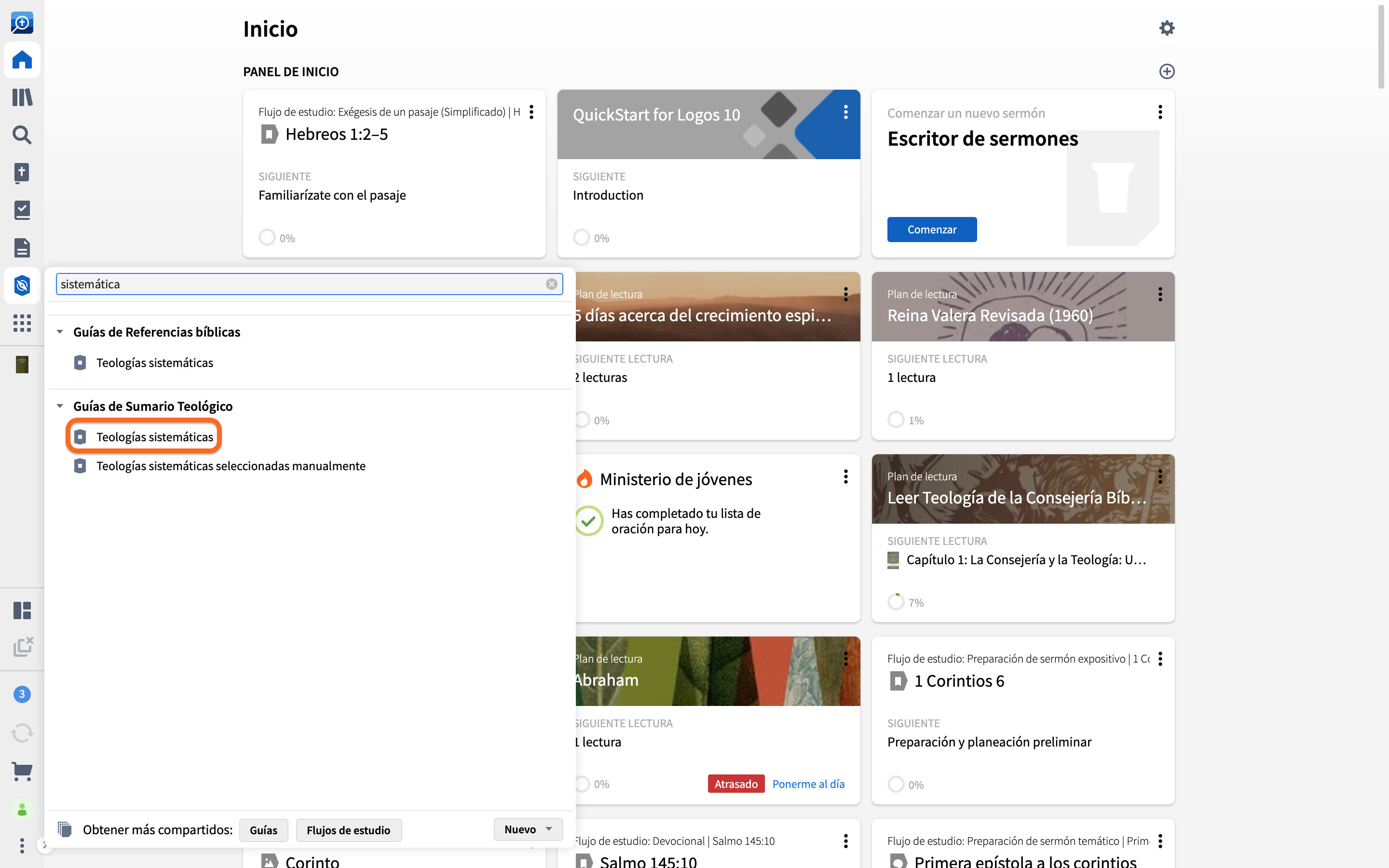The height and width of the screenshot is (868, 1389).
Task: Click Familiarízate con el pasaje next step
Action: coord(332,195)
